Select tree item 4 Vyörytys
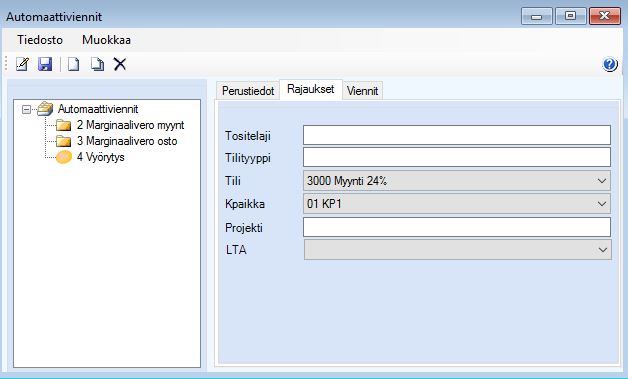The image size is (628, 379). [101, 157]
